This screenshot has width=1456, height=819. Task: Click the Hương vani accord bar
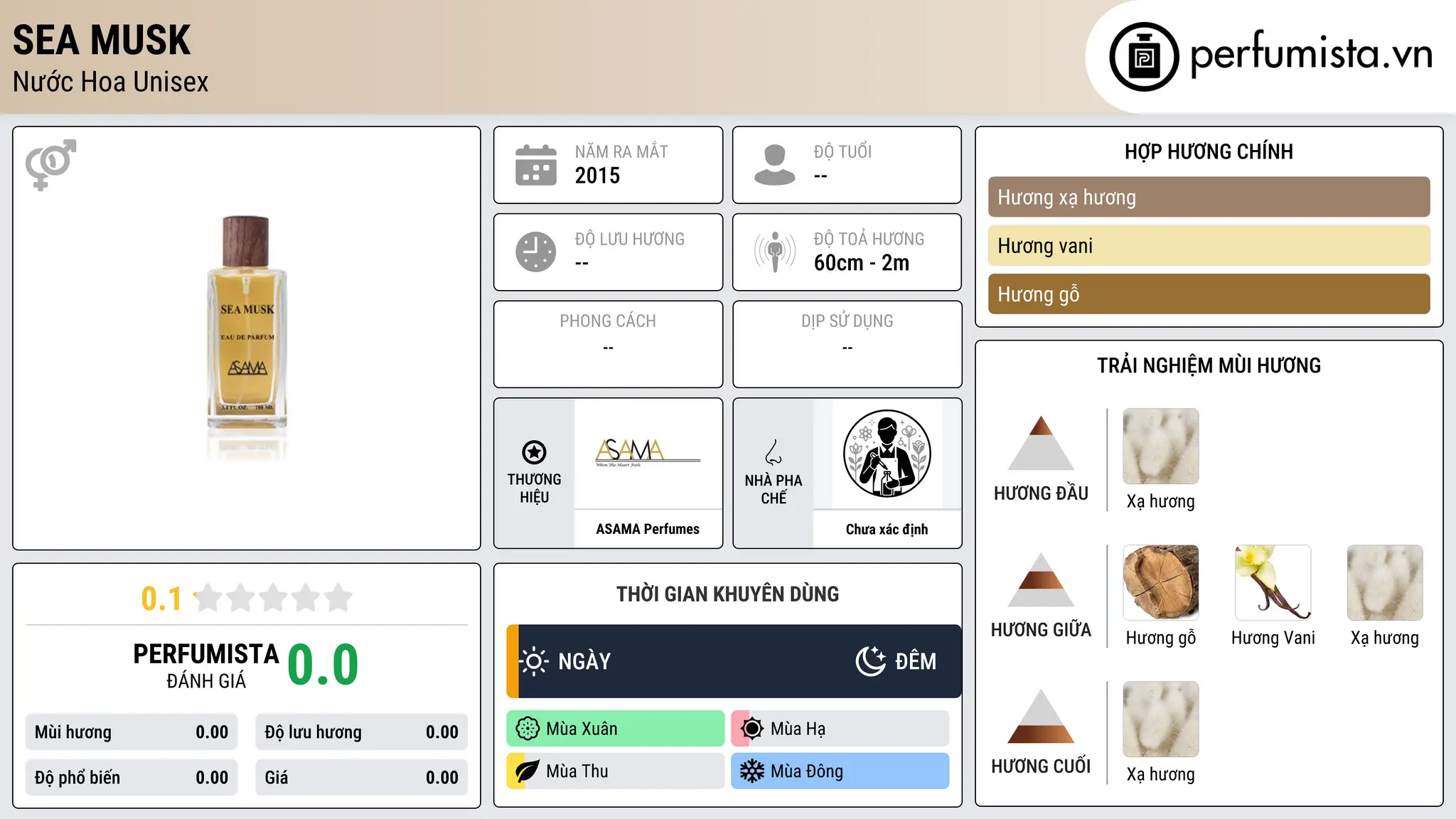[x=1209, y=245]
